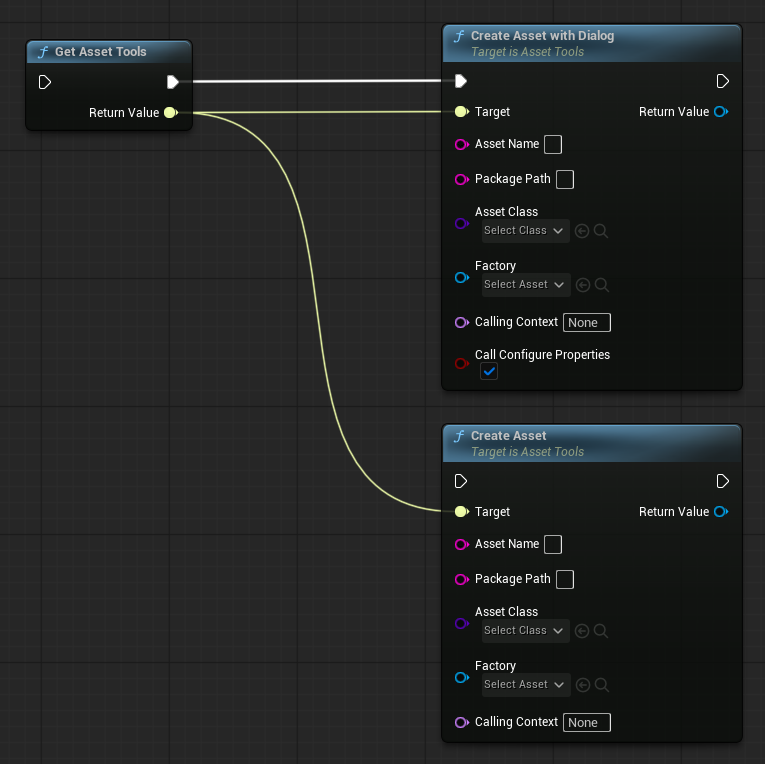Click the Create Asset with Dialog output execution pin
Screen dimensions: 765x764
723,81
